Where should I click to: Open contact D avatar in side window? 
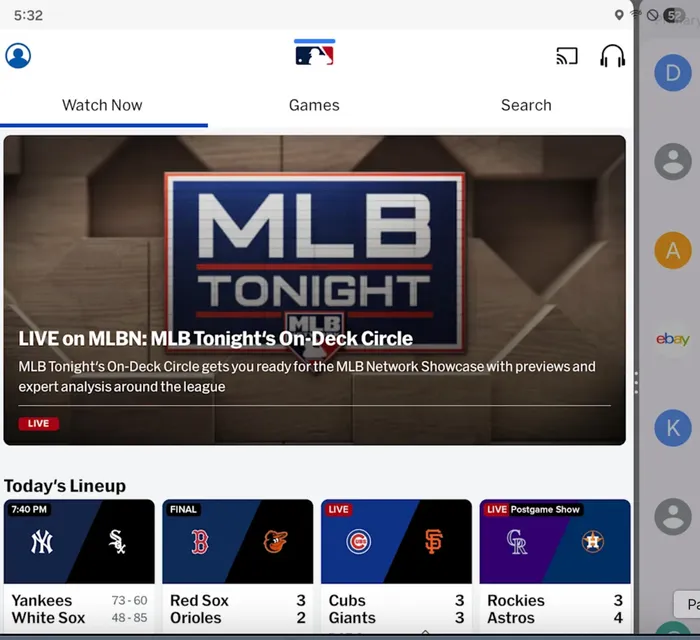click(673, 73)
